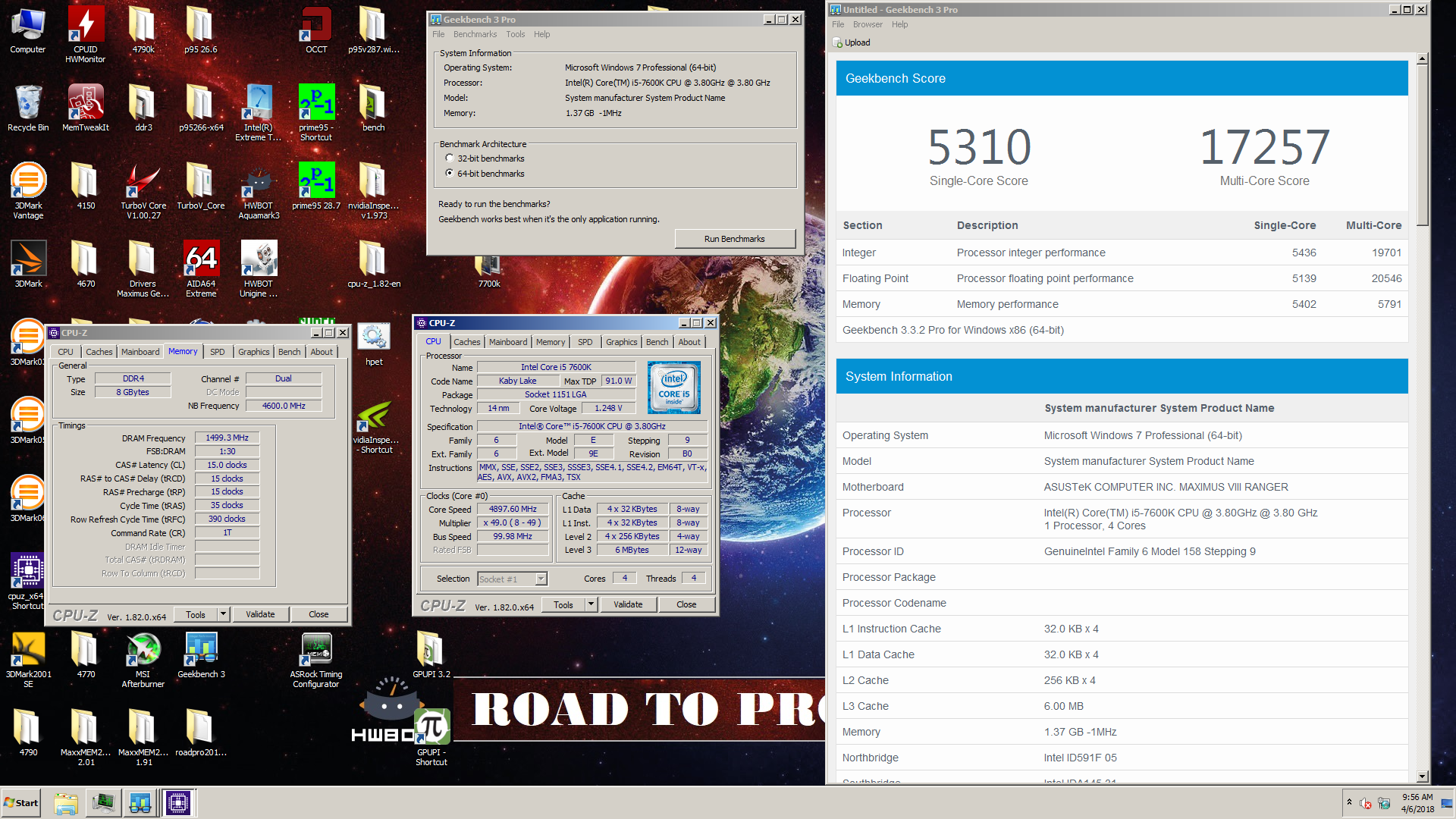The width and height of the screenshot is (1456, 819).
Task: Click the Geekbench taskbar button
Action: point(140,803)
